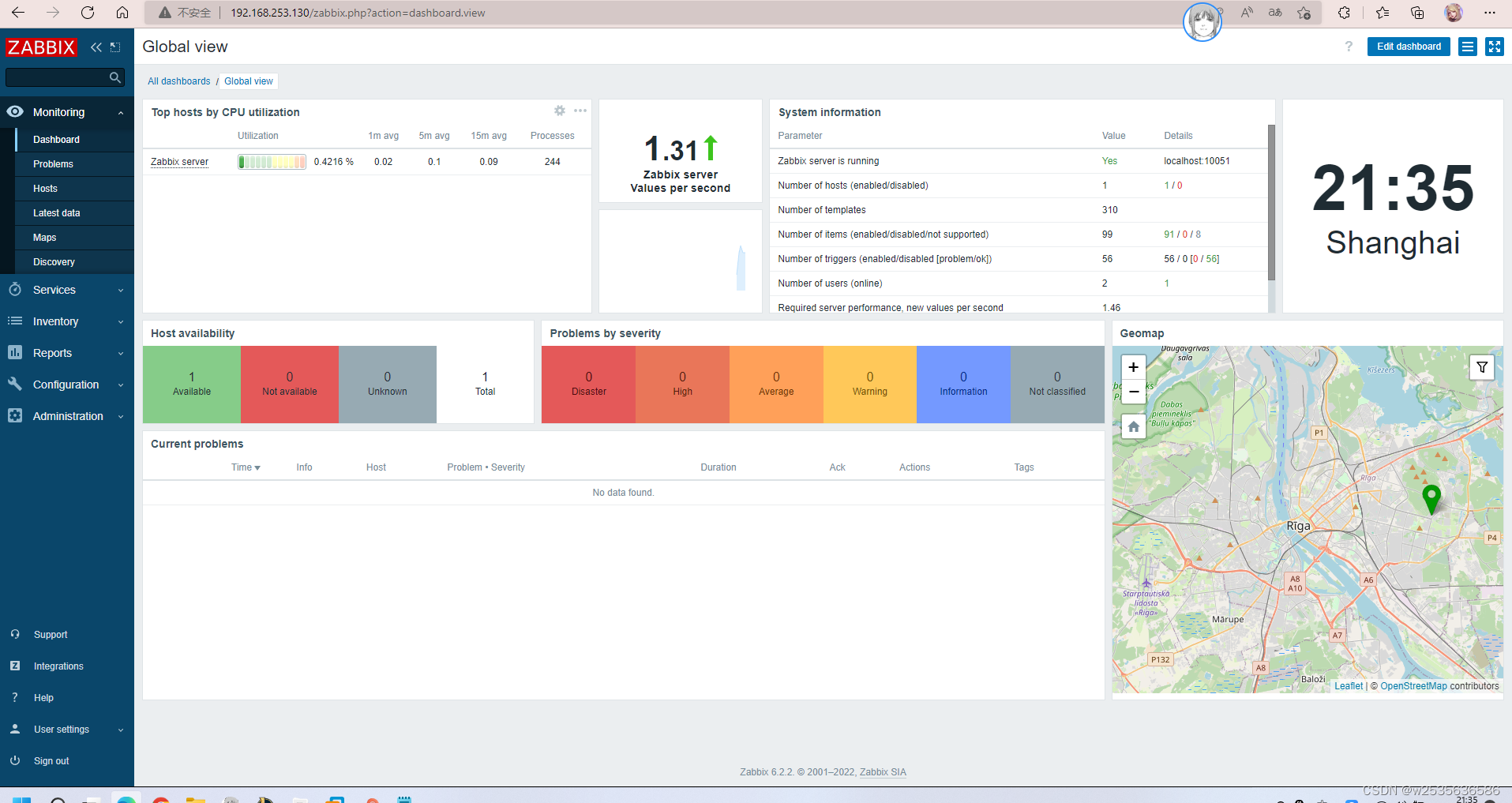Go to browser home page icon
This screenshot has height=803, width=1512.
[x=122, y=13]
